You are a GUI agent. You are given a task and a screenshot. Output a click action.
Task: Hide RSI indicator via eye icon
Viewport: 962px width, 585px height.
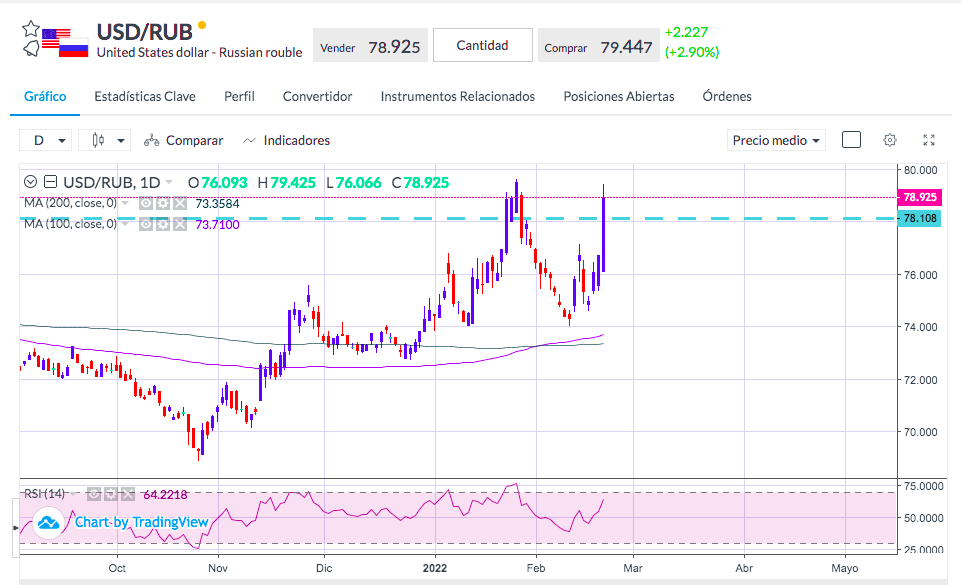94,494
